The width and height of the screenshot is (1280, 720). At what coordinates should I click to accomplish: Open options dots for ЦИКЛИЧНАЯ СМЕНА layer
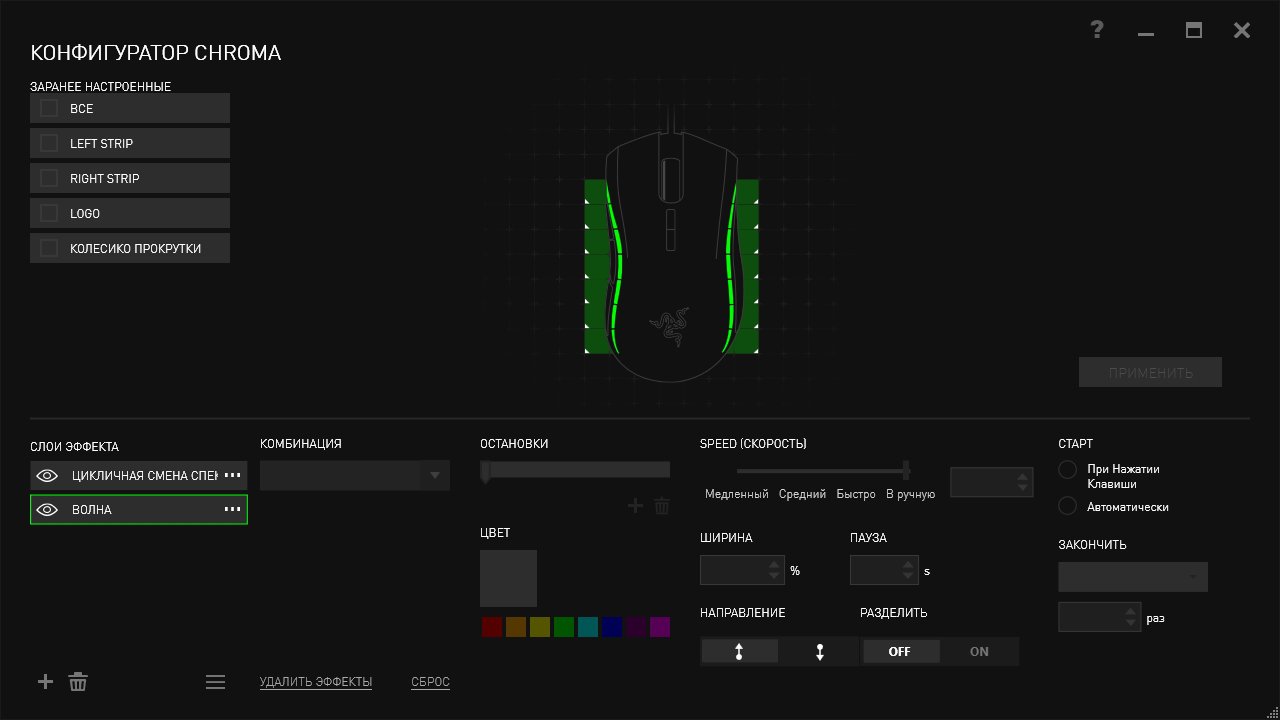pos(232,475)
